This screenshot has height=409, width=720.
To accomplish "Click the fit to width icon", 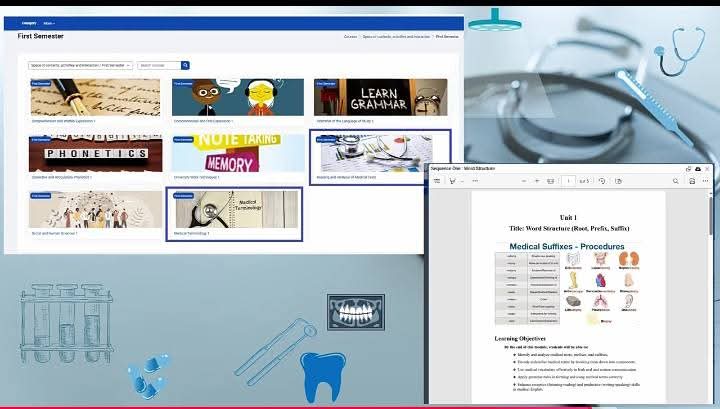I will (551, 181).
